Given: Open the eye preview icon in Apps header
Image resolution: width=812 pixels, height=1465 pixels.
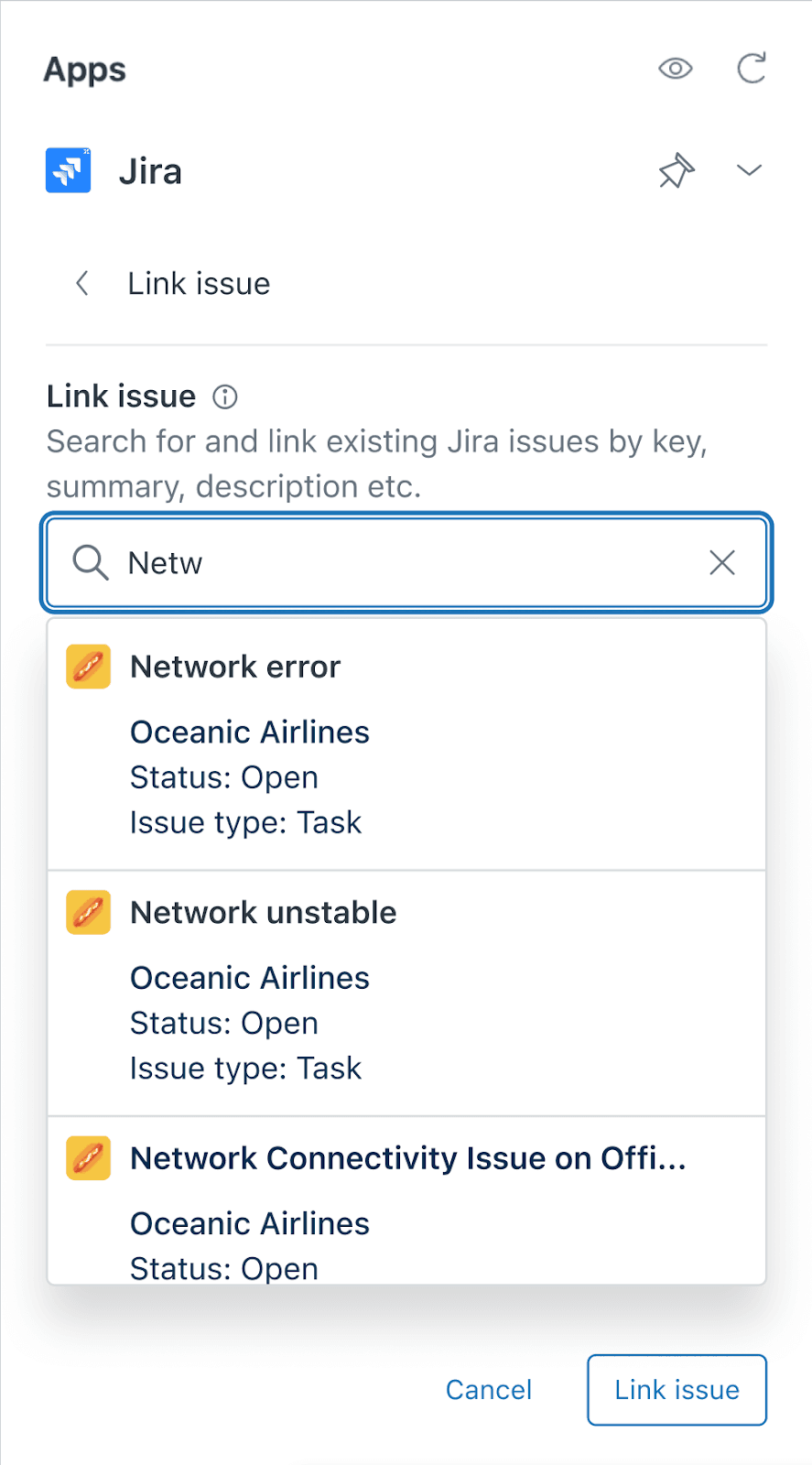Looking at the screenshot, I should tap(675, 68).
